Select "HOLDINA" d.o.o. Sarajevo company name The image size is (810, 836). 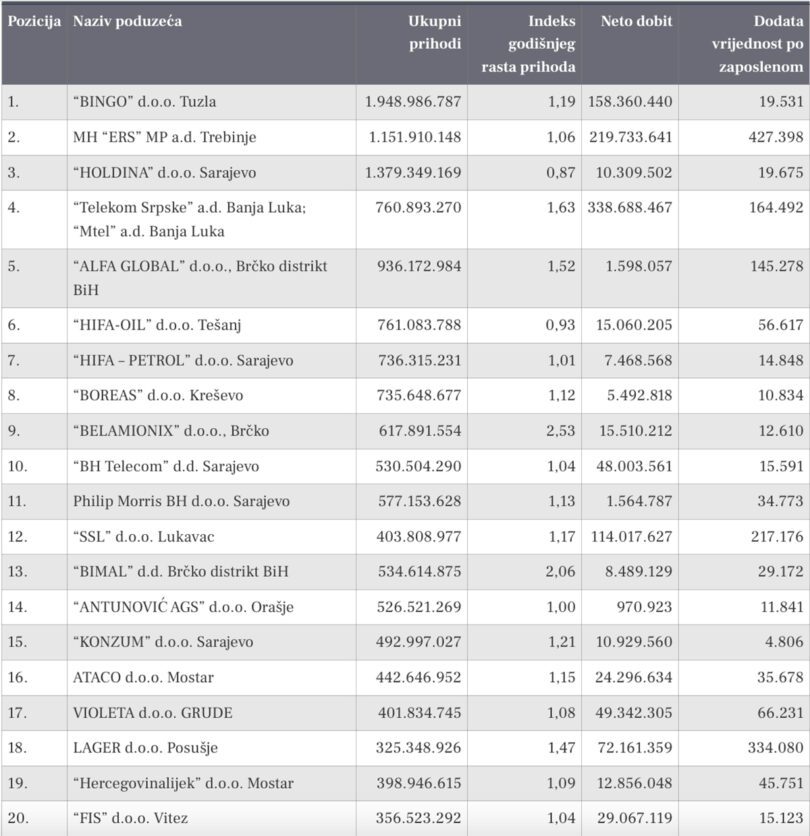pos(164,172)
